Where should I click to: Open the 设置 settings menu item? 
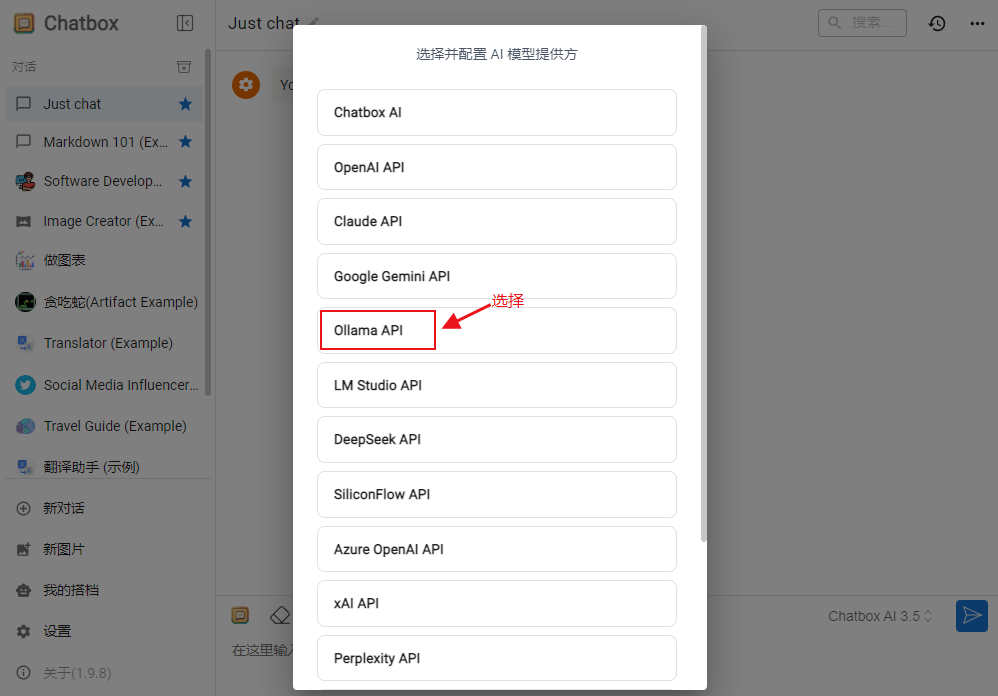57,631
